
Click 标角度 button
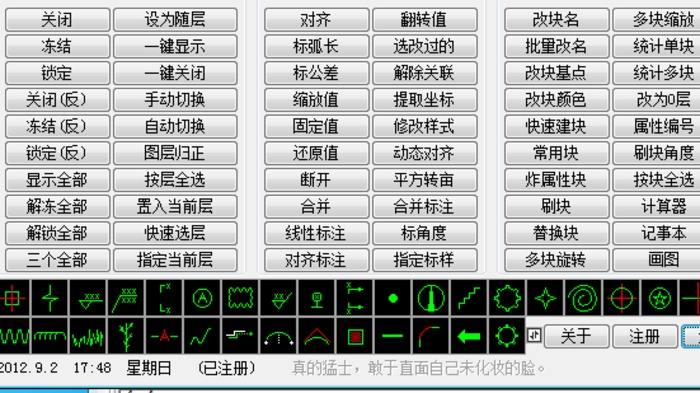tap(424, 233)
